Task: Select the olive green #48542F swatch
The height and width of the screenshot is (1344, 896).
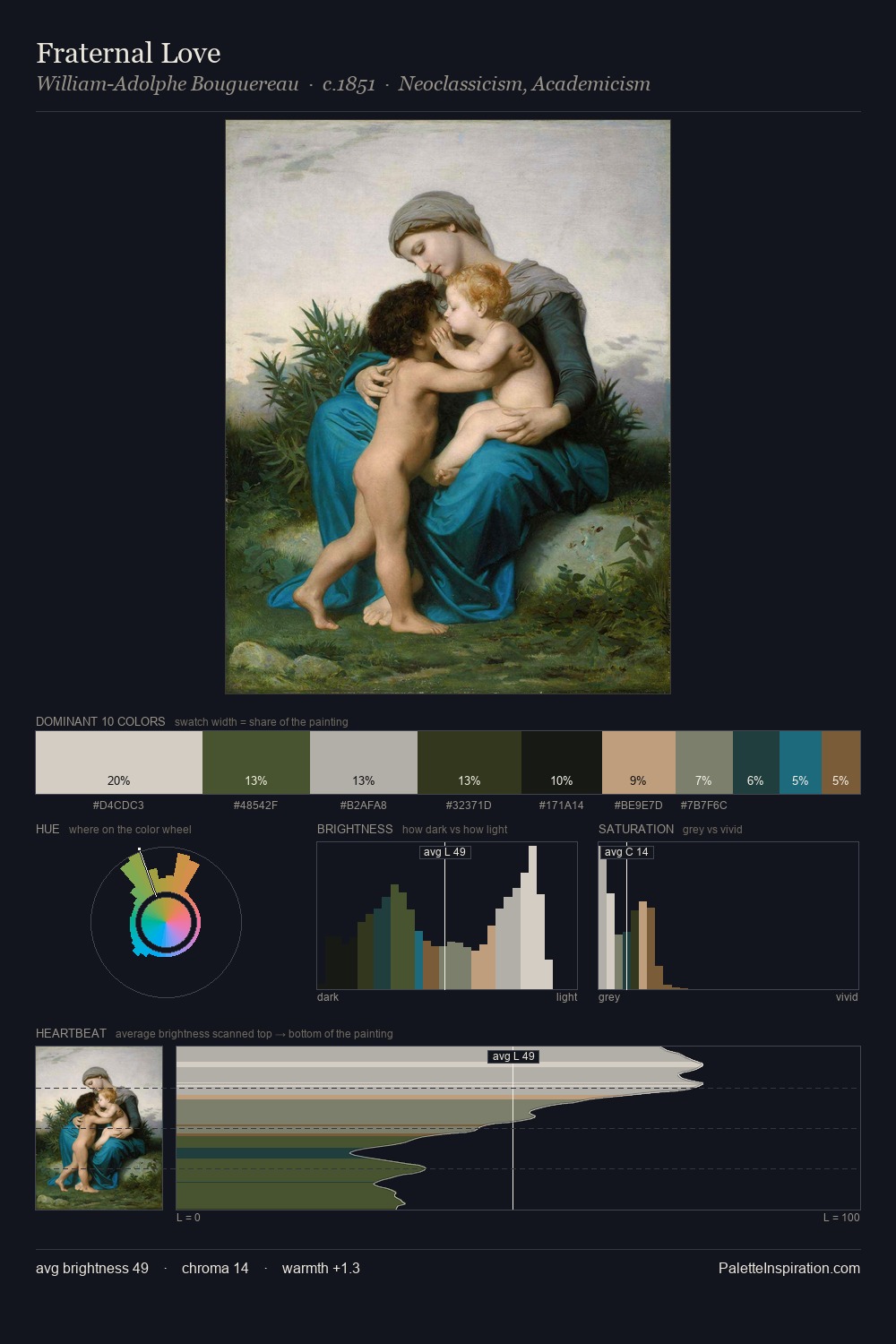Action: 256,762
